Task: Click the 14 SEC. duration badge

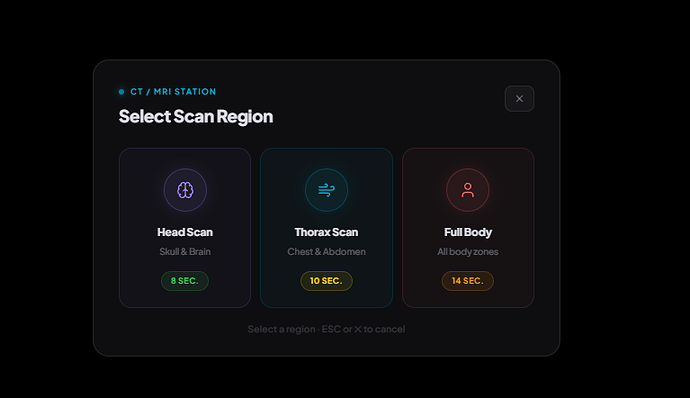Action: pos(468,281)
